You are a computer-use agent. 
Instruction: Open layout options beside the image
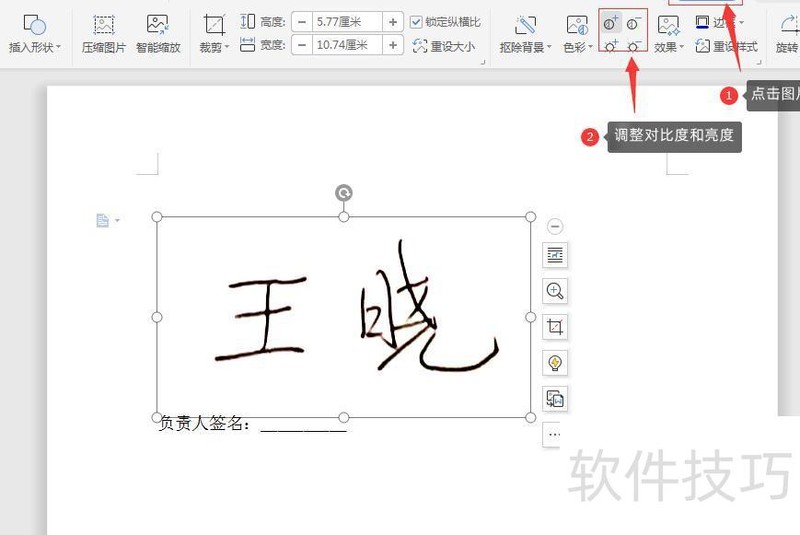pos(555,256)
